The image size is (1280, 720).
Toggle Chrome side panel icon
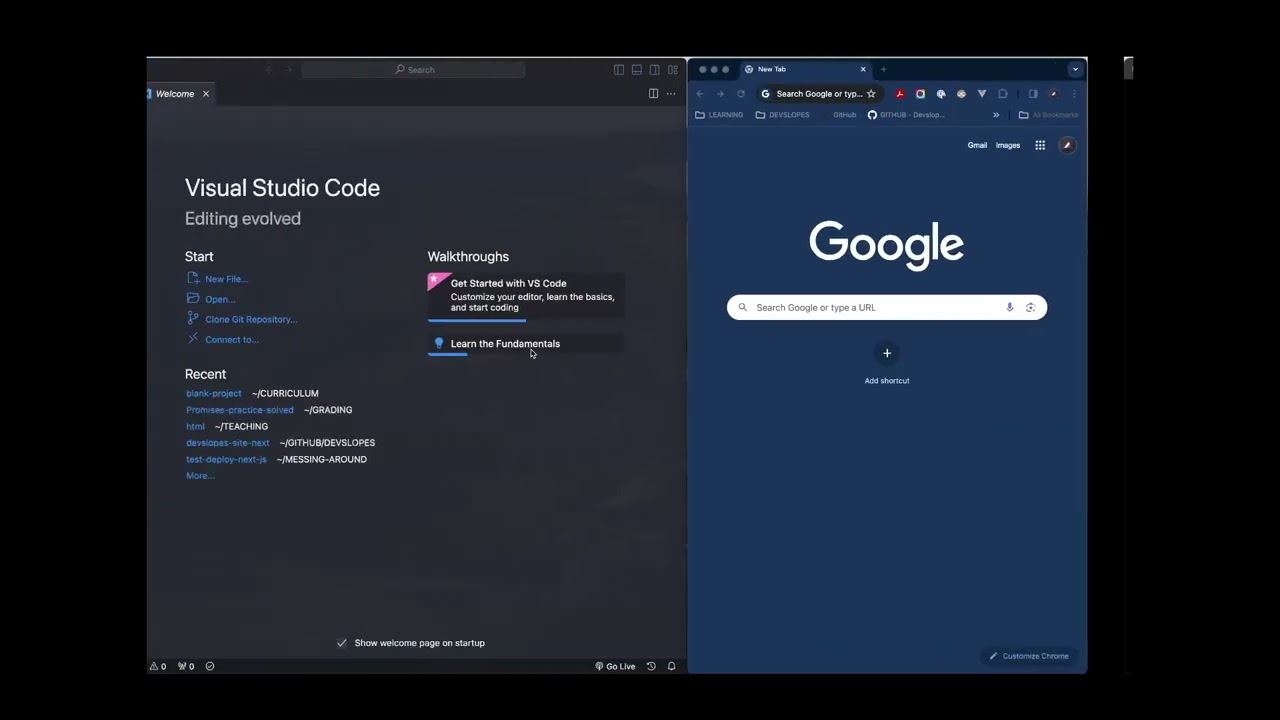[x=1033, y=94]
